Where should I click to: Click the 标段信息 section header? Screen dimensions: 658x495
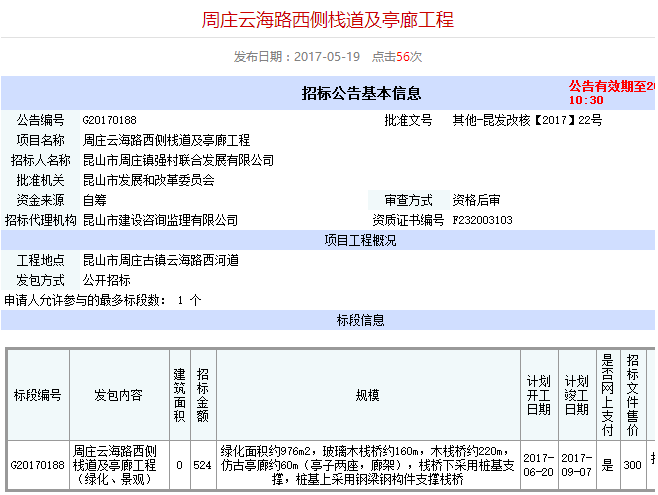[360, 320]
